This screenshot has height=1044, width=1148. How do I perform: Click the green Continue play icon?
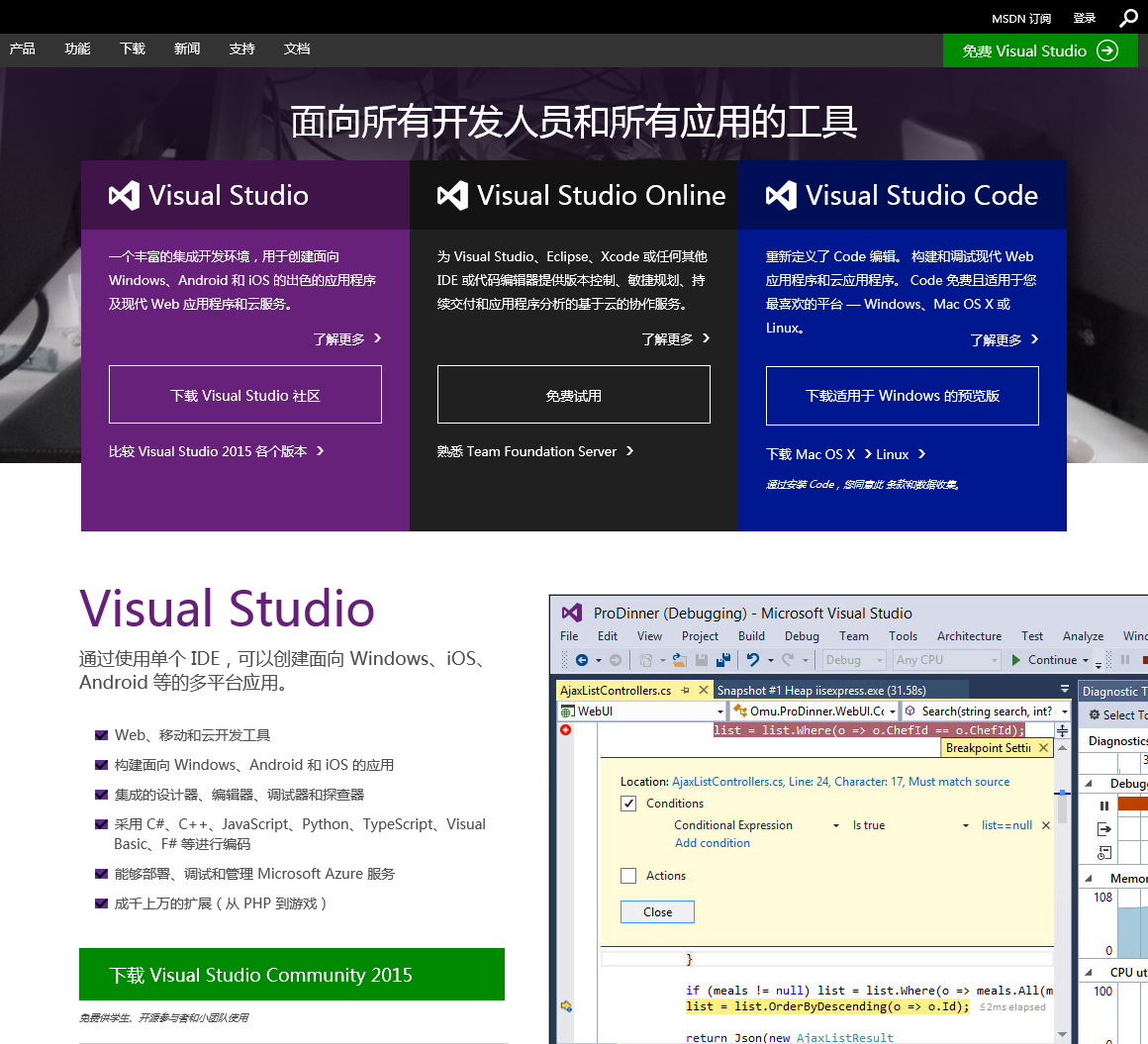tap(1015, 660)
